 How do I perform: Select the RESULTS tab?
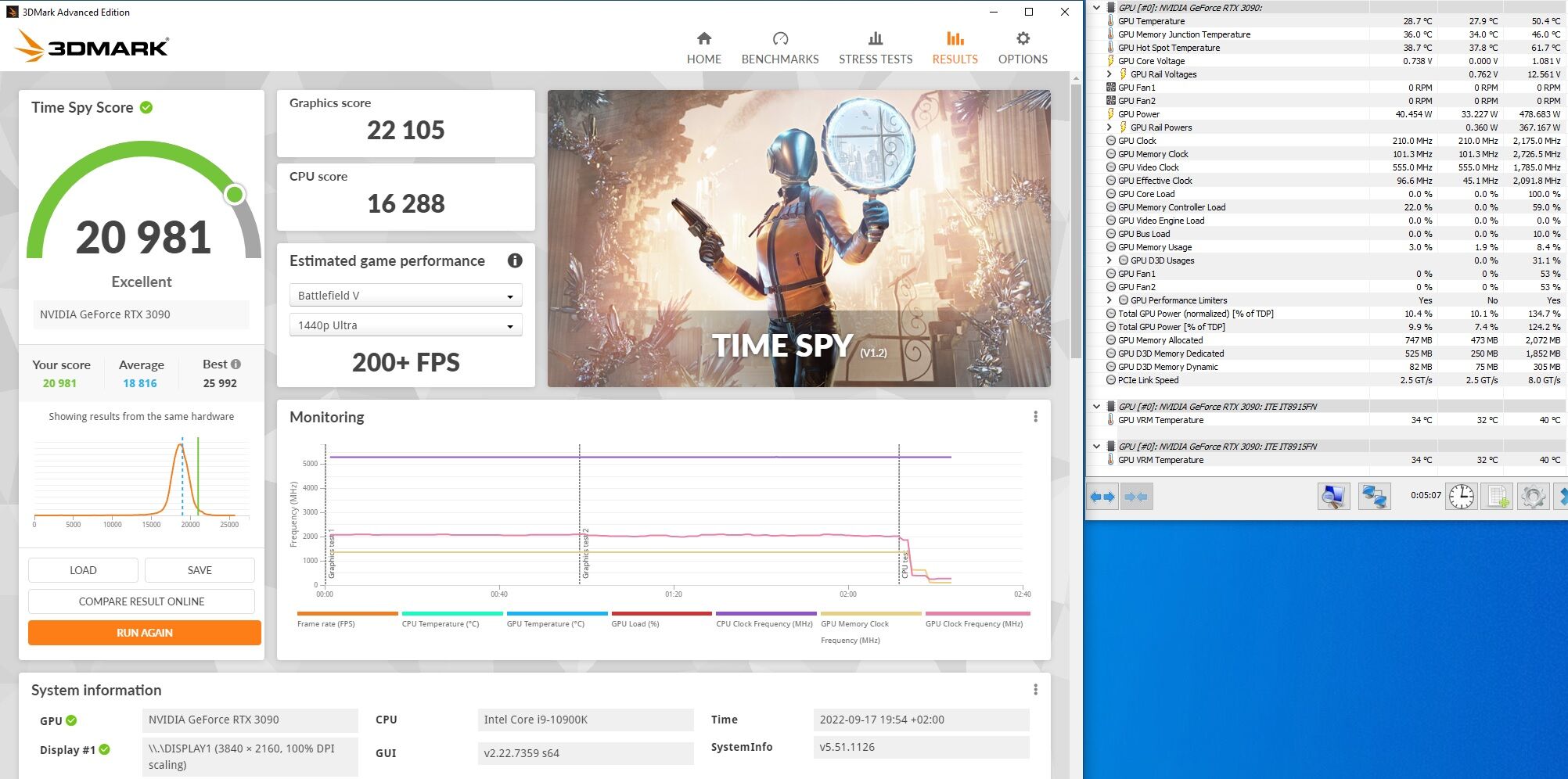coord(955,48)
